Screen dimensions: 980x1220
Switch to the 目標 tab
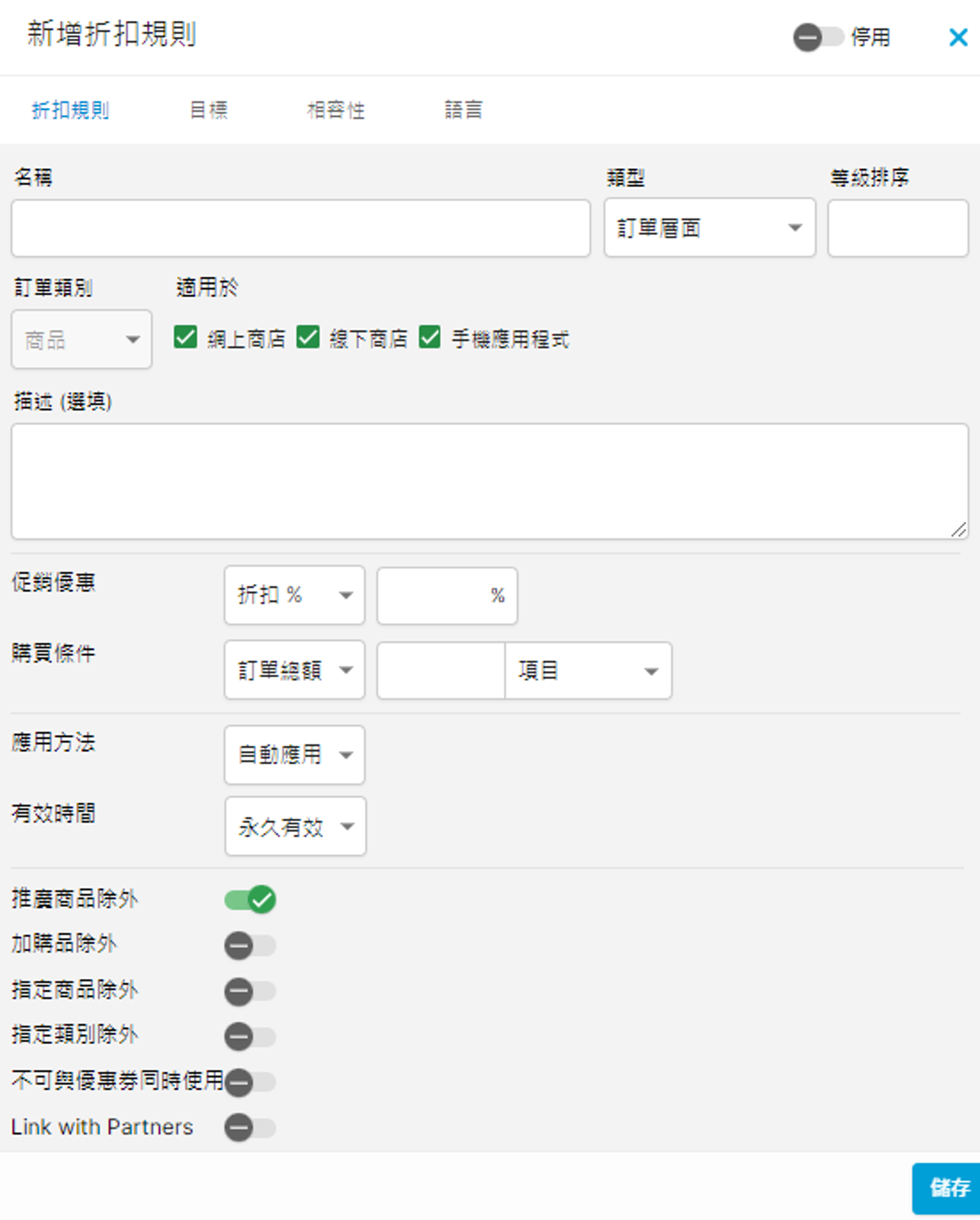(x=208, y=110)
